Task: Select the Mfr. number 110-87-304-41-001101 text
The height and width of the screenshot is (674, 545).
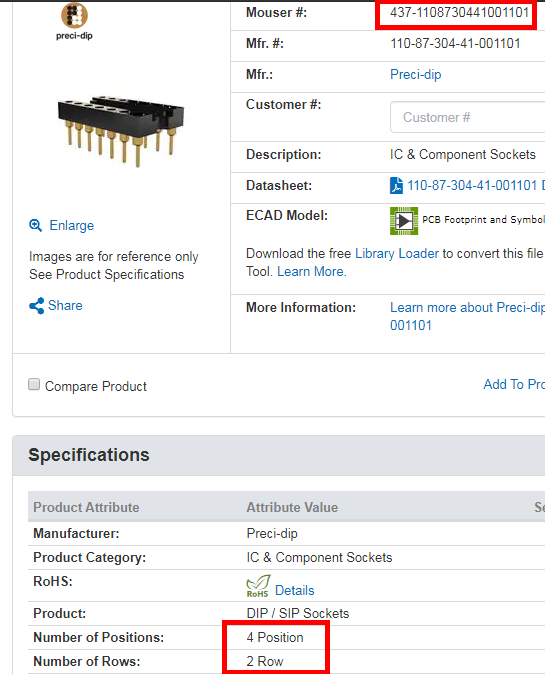Action: click(x=455, y=43)
